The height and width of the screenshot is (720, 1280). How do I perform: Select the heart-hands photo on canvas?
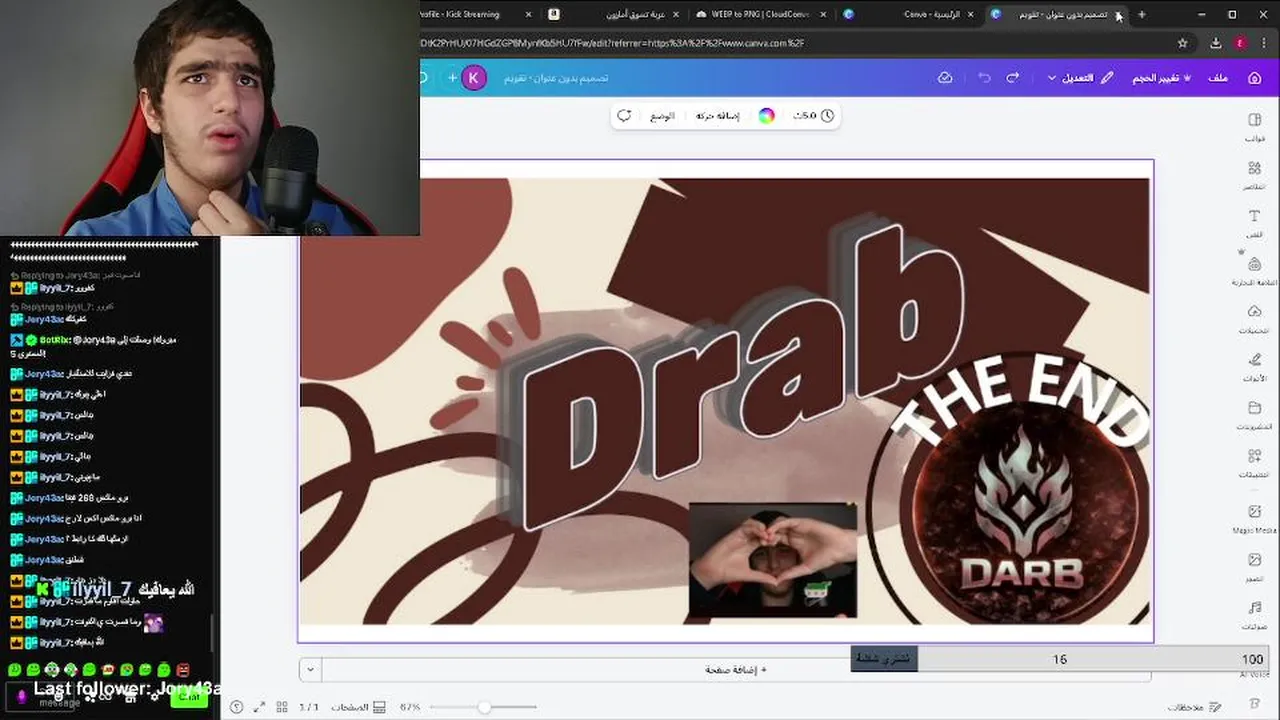point(773,560)
